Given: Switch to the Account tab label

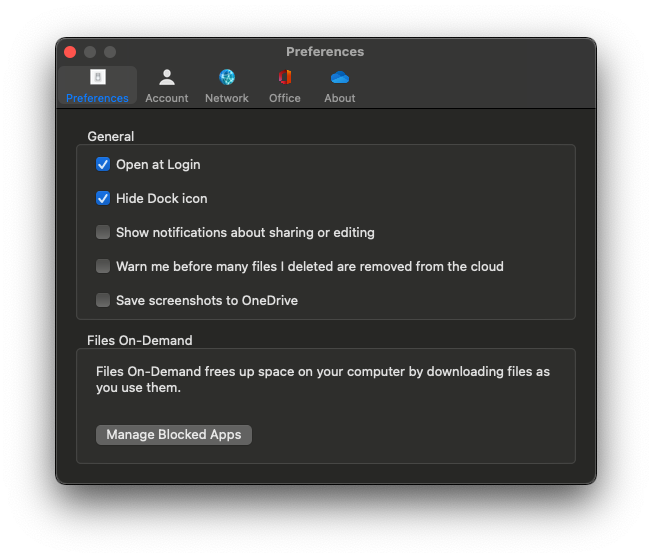Looking at the screenshot, I should pos(167,98).
